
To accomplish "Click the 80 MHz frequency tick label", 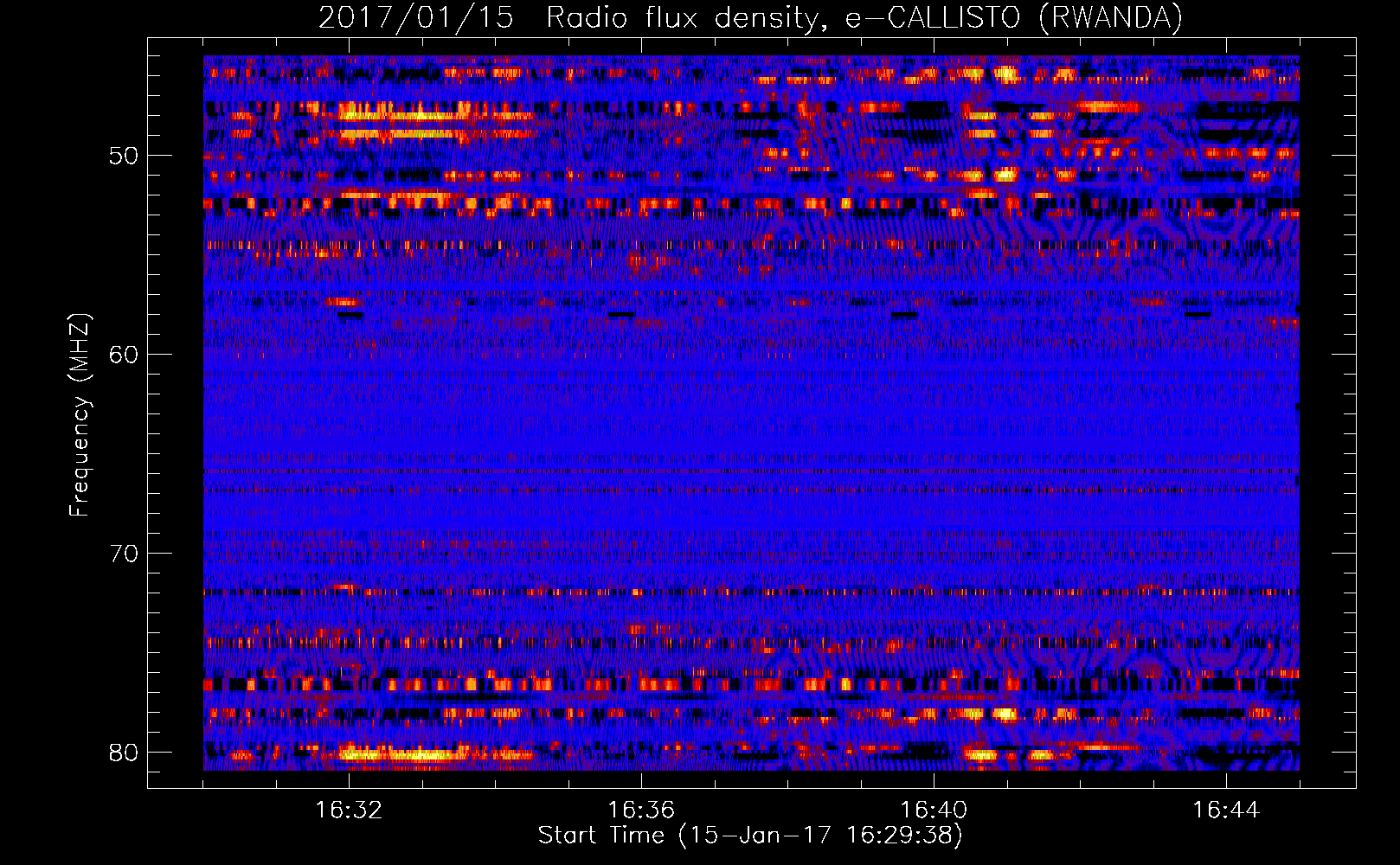I will (x=124, y=752).
